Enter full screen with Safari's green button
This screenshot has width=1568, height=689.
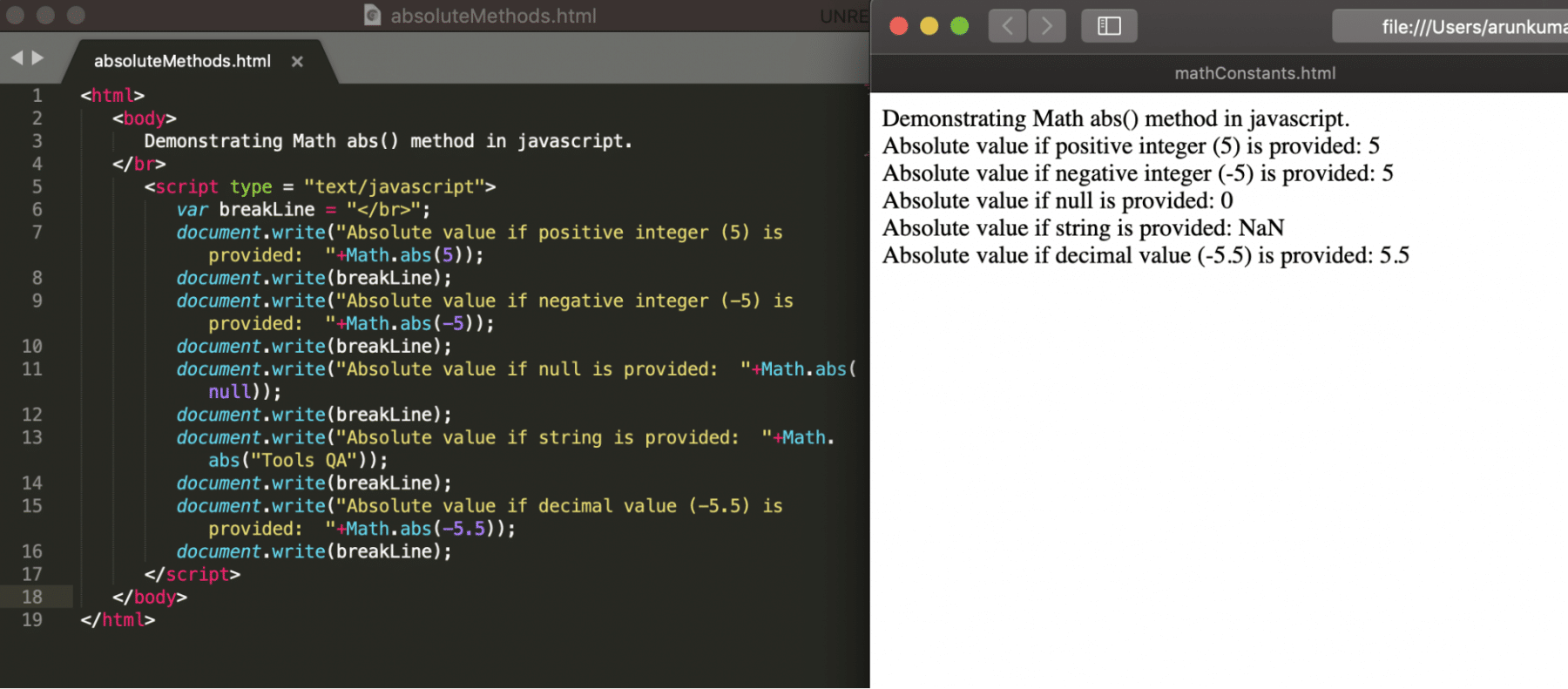point(959,26)
